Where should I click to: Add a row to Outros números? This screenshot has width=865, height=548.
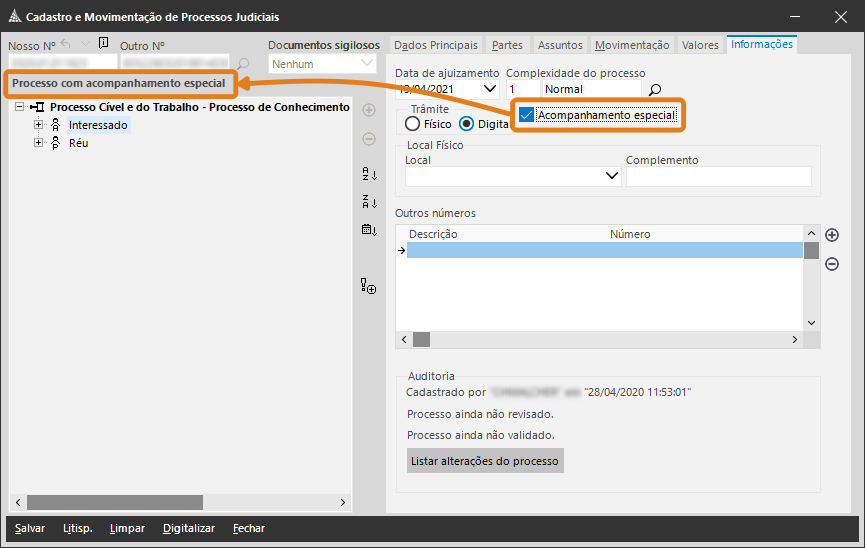[x=832, y=235]
